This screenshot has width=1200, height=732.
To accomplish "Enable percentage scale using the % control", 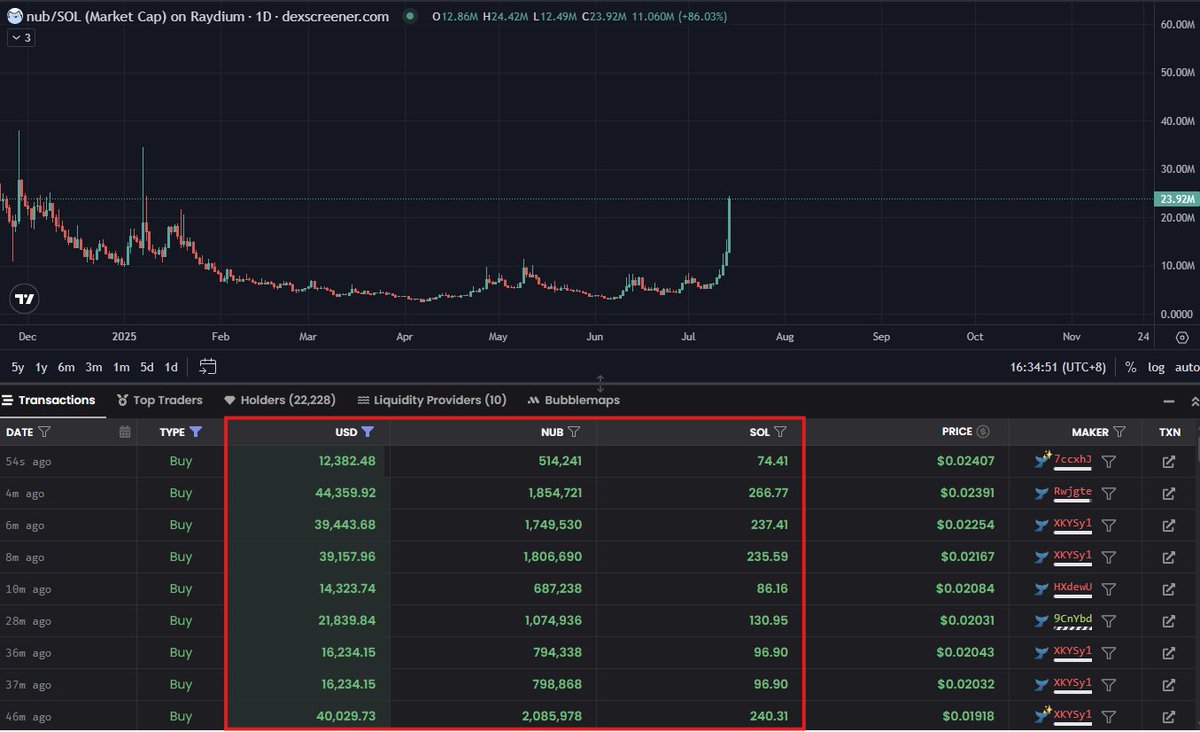I will pos(1130,367).
